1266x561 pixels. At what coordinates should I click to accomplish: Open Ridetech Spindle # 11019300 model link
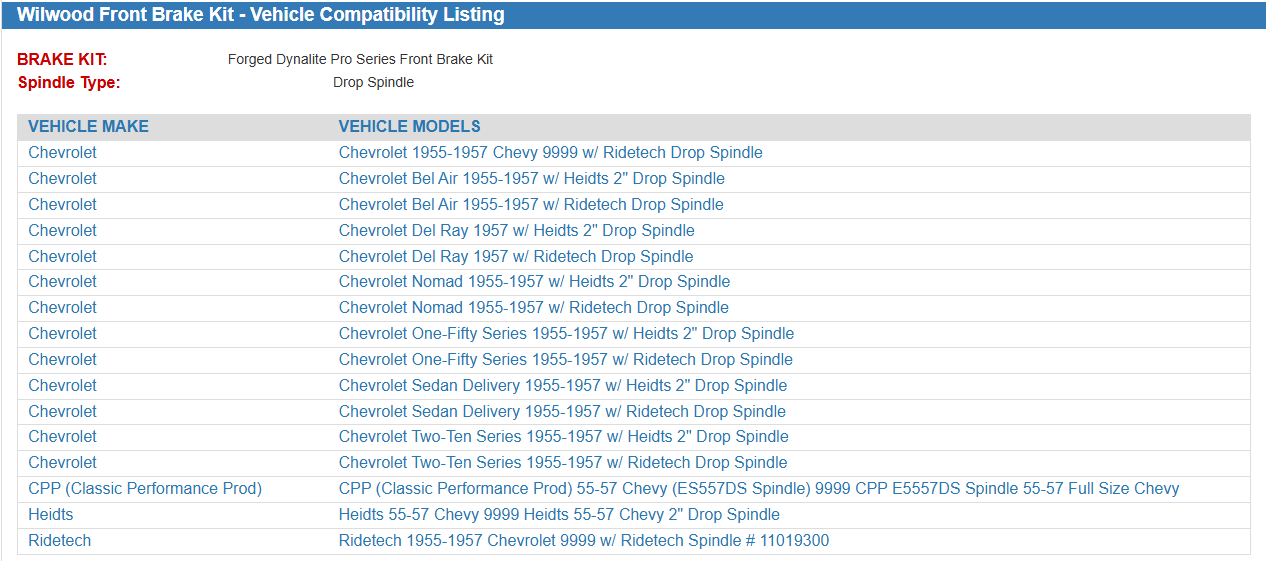coord(584,541)
